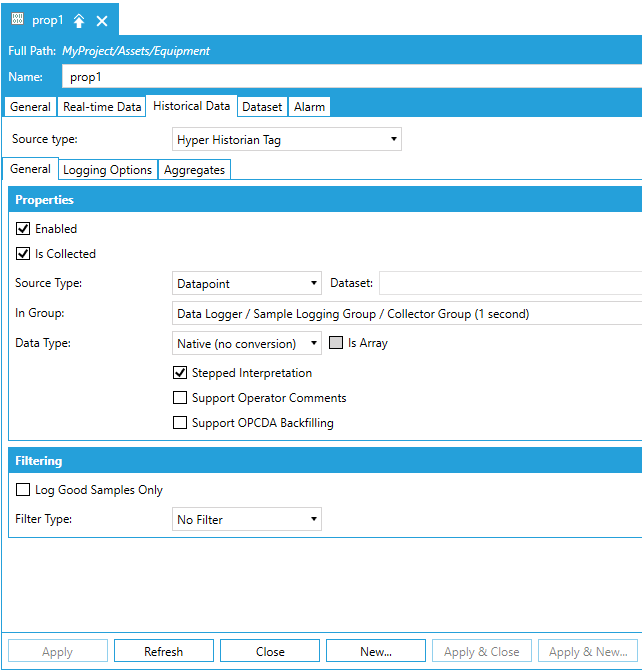Image resolution: width=642 pixels, height=670 pixels.
Task: Open the No Filter type dropdown
Action: click(247, 520)
